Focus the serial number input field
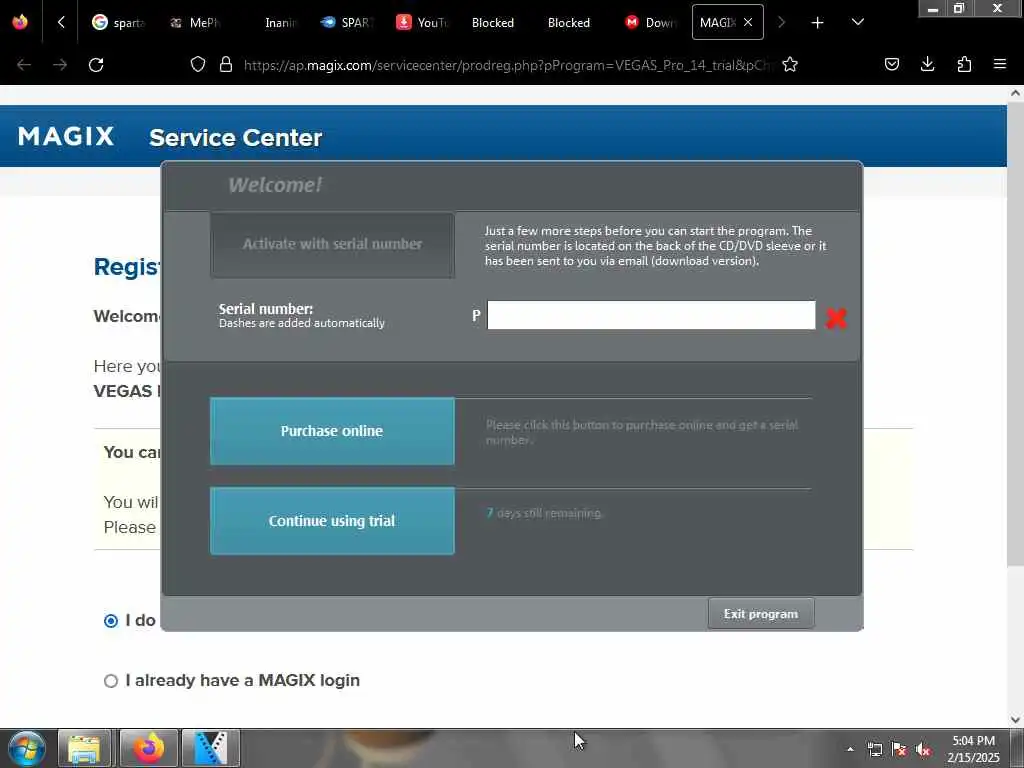This screenshot has height=768, width=1024. [651, 315]
